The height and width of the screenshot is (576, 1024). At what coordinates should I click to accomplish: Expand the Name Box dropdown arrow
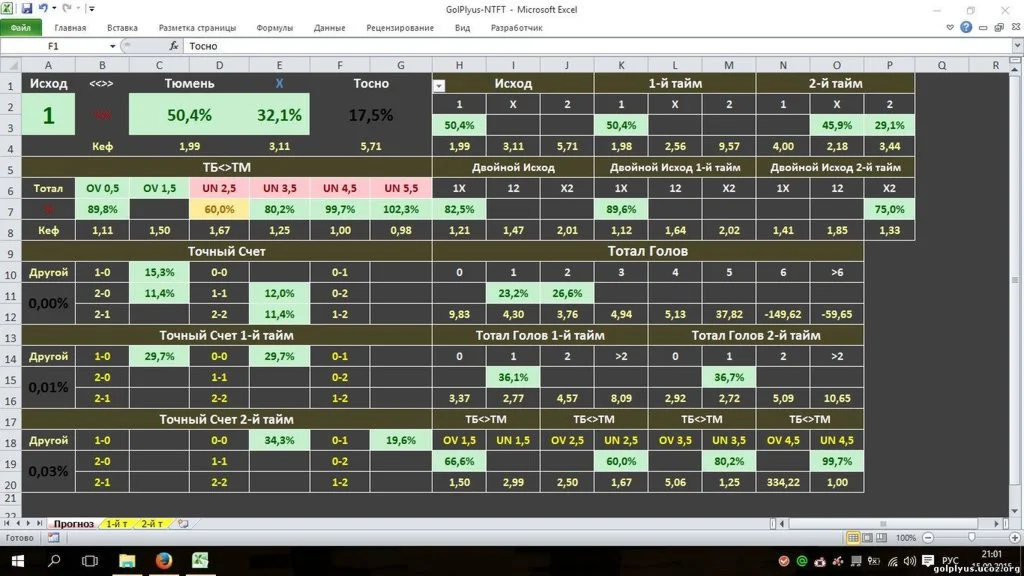click(112, 46)
